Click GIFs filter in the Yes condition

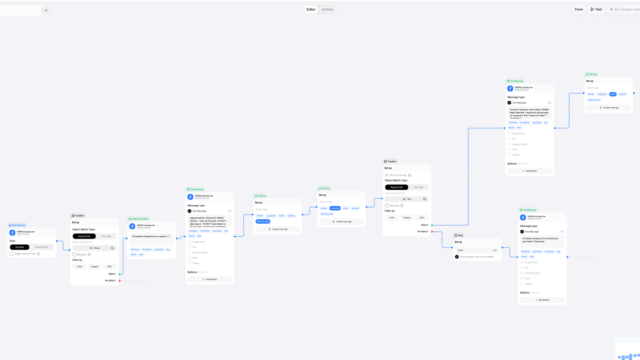(422, 218)
